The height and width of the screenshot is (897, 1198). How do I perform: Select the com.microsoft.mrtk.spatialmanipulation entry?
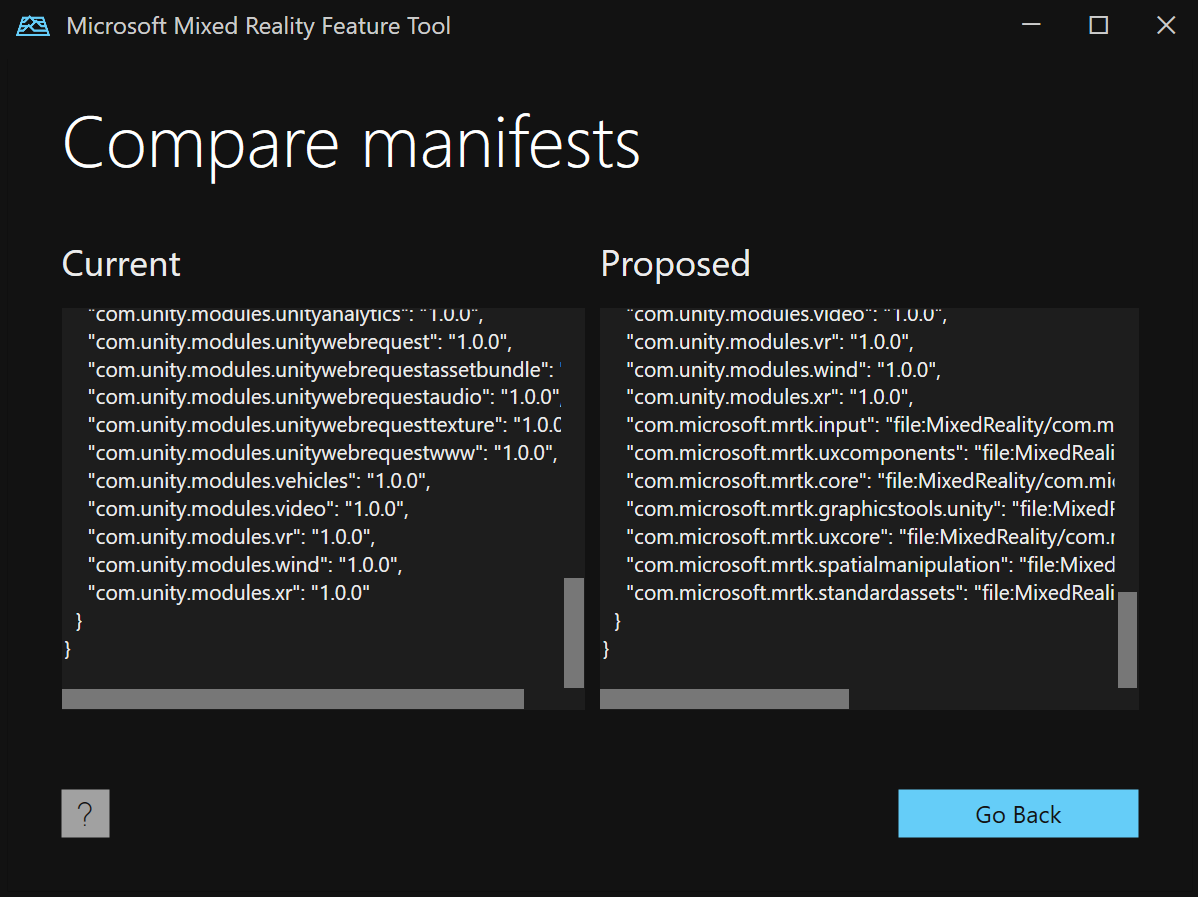click(870, 565)
